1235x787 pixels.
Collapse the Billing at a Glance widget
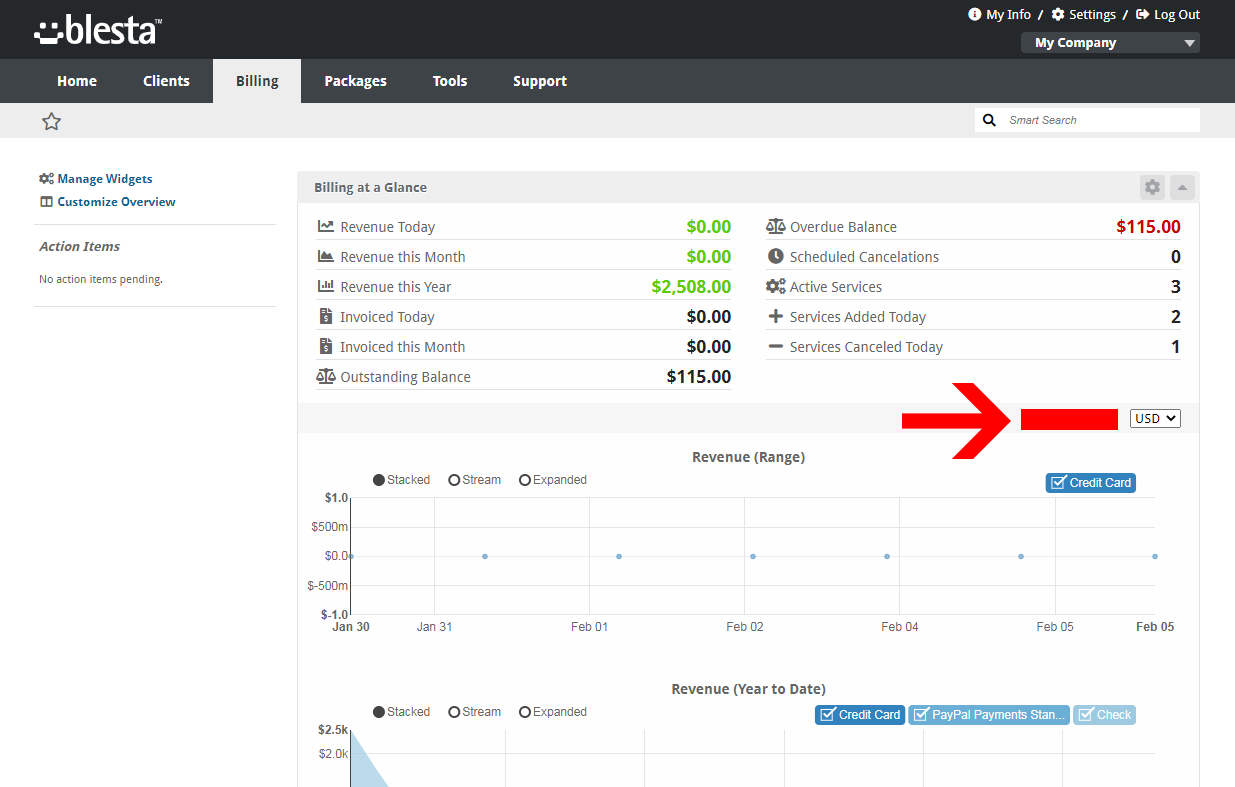1182,187
